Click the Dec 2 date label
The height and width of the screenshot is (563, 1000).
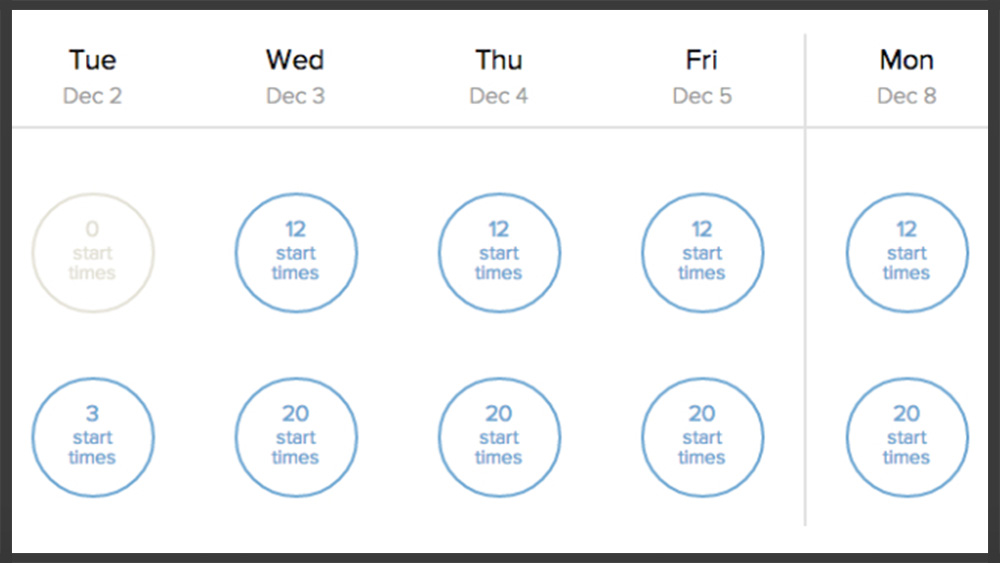[93, 96]
